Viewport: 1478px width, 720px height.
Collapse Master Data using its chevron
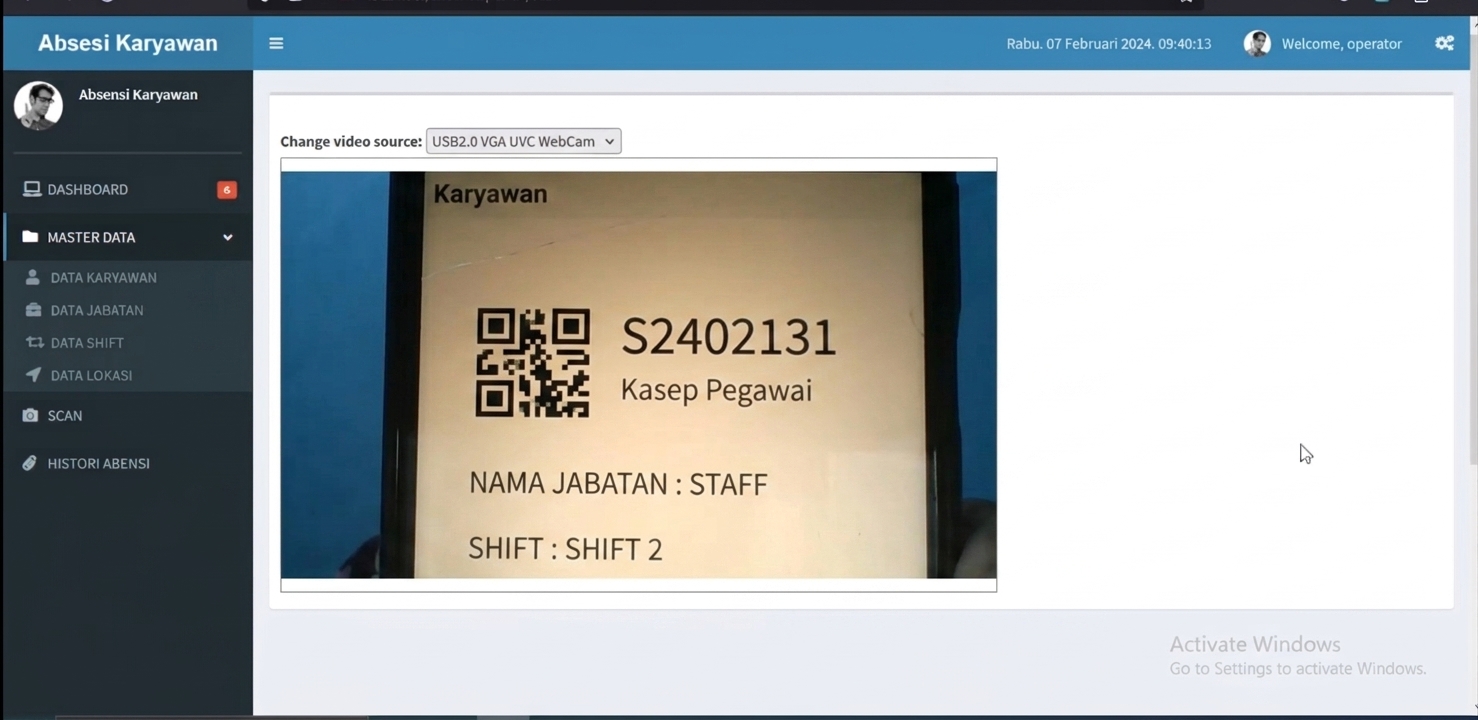coord(228,237)
